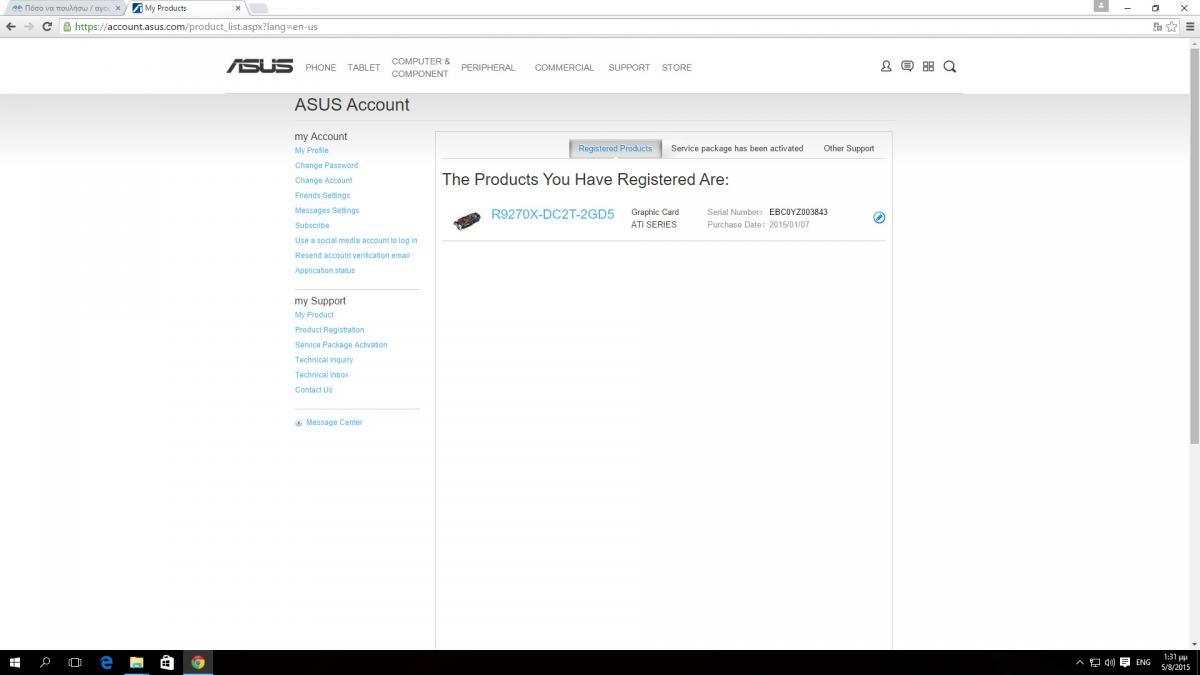Image resolution: width=1200 pixels, height=675 pixels.
Task: Open the search magnifier icon in ASUS header
Action: coord(950,66)
